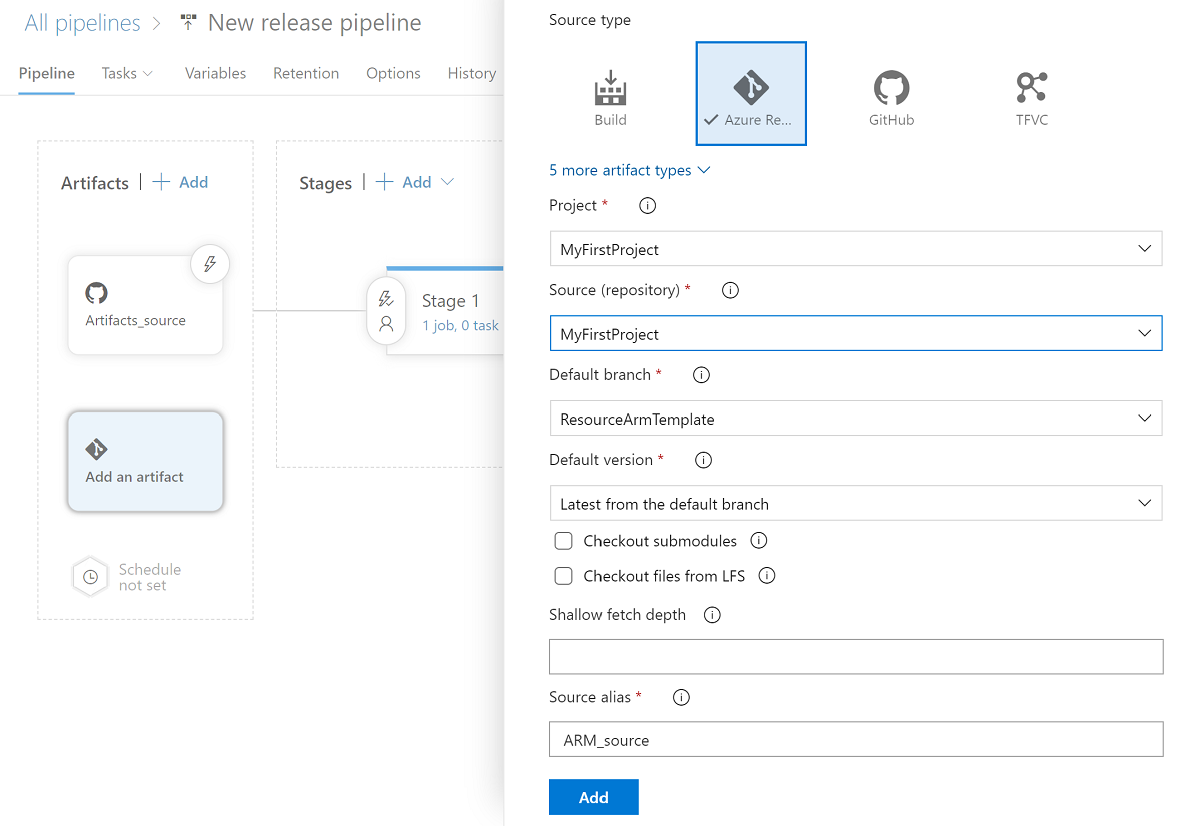This screenshot has width=1200, height=826.
Task: Open the Default version dropdown
Action: tap(855, 504)
